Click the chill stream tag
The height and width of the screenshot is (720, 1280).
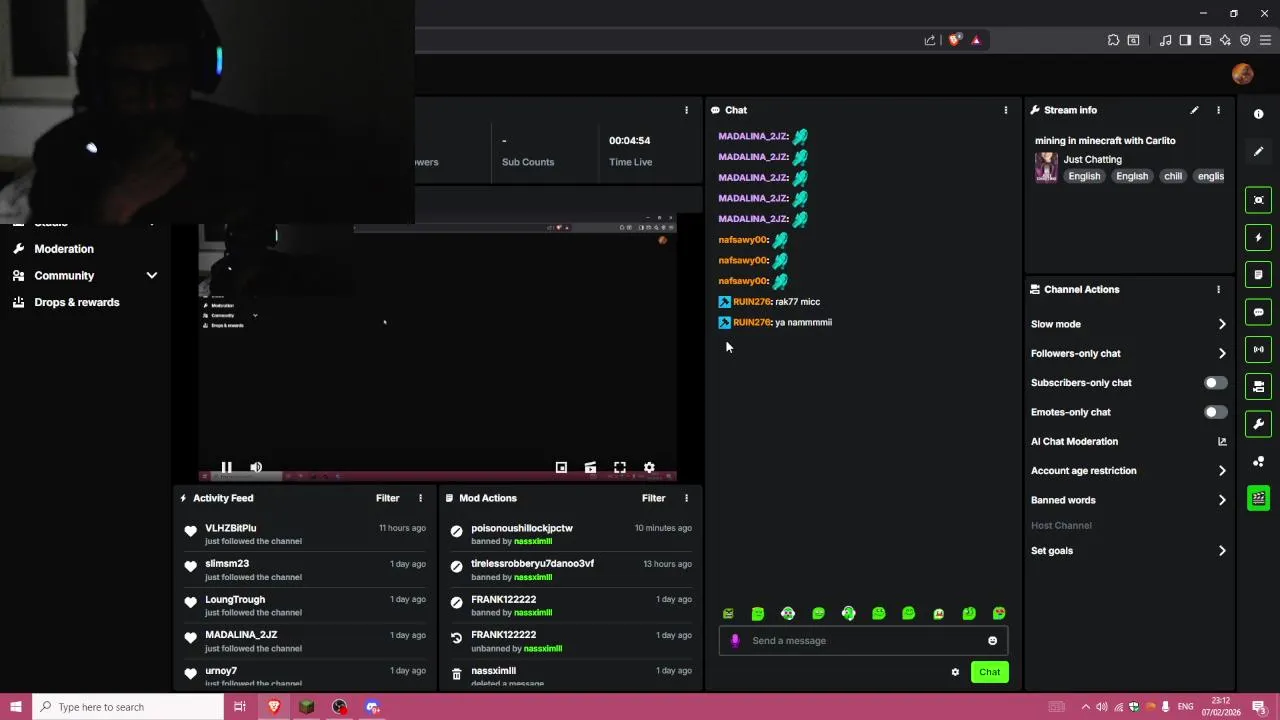tap(1173, 176)
